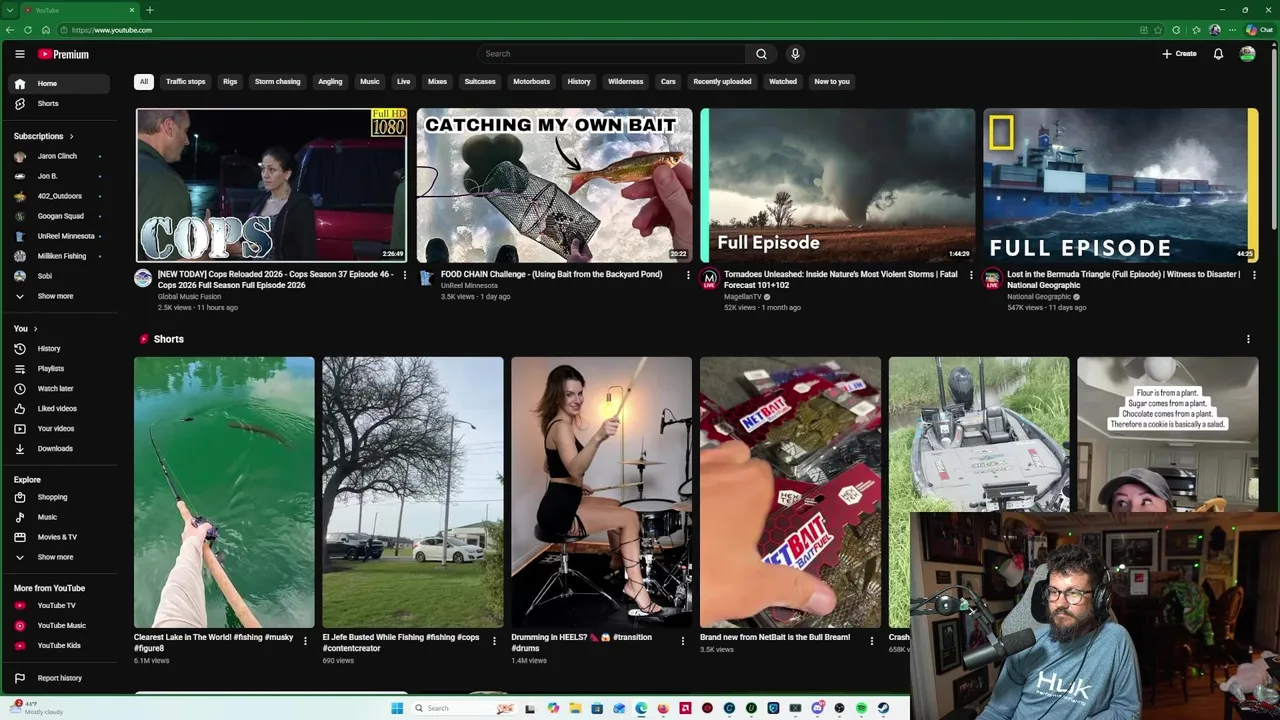
Task: Open Jaron Clinch subscription channel
Action: [60, 156]
